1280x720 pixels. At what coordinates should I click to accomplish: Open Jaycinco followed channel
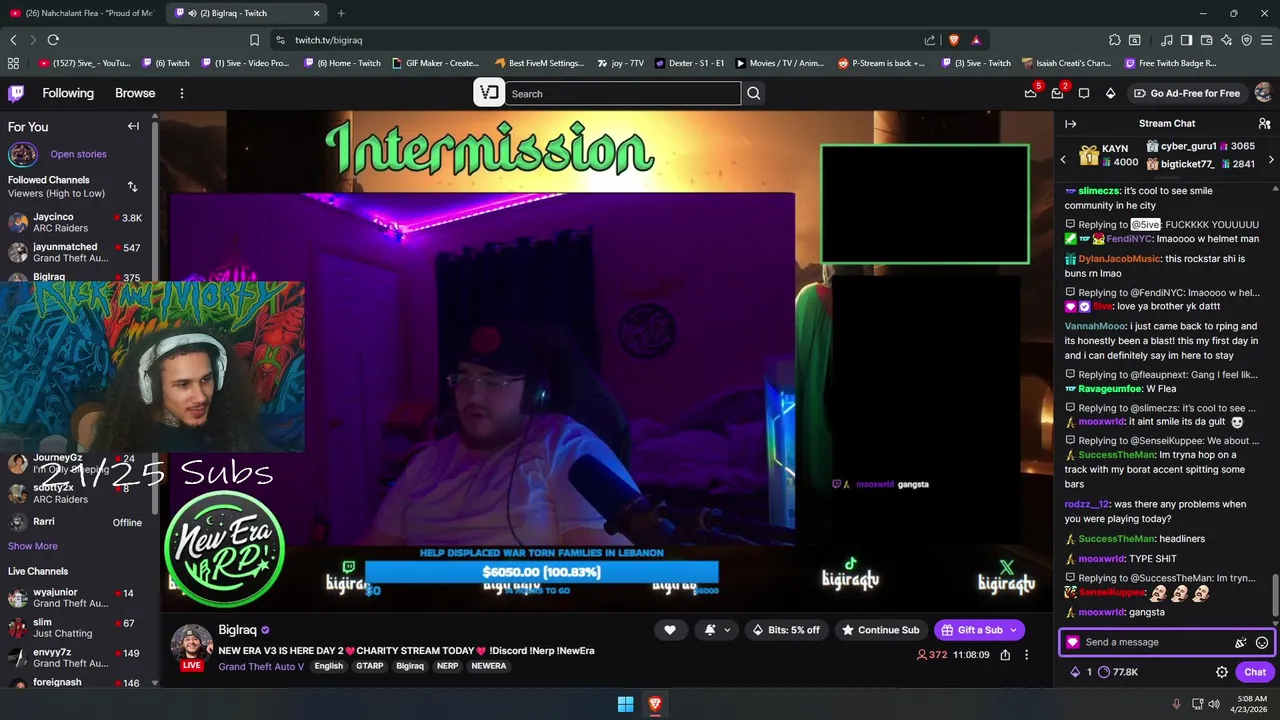tap(76, 222)
